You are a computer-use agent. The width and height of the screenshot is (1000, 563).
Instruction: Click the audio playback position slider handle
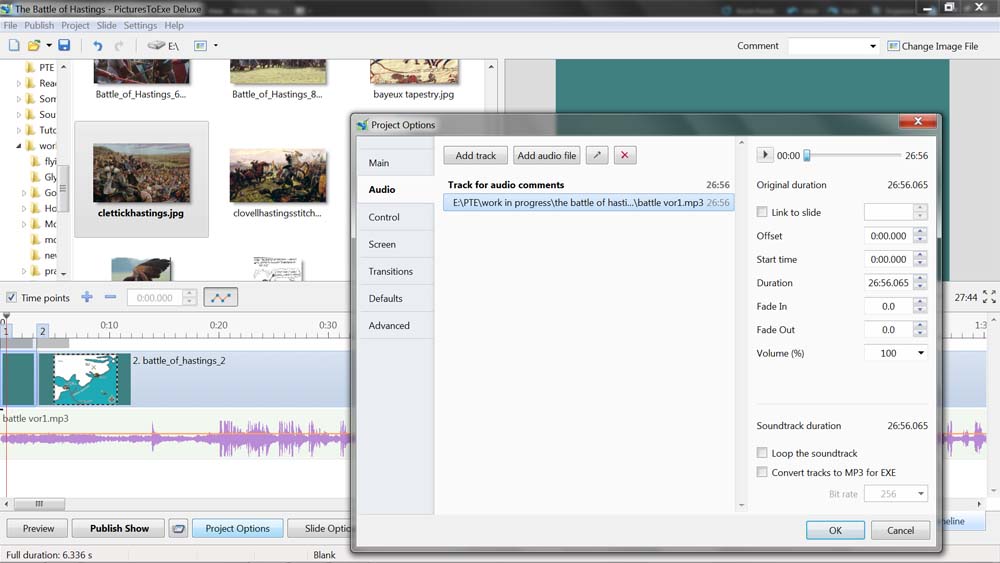(x=807, y=155)
